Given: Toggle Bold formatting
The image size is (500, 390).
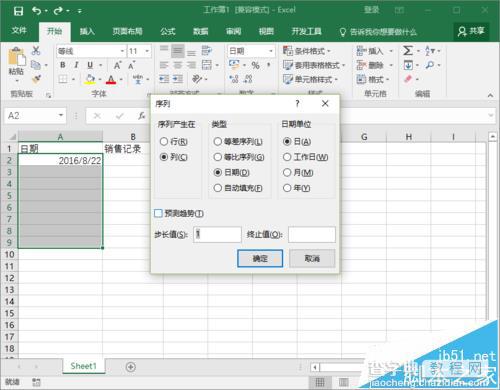Looking at the screenshot, I should coord(63,65).
